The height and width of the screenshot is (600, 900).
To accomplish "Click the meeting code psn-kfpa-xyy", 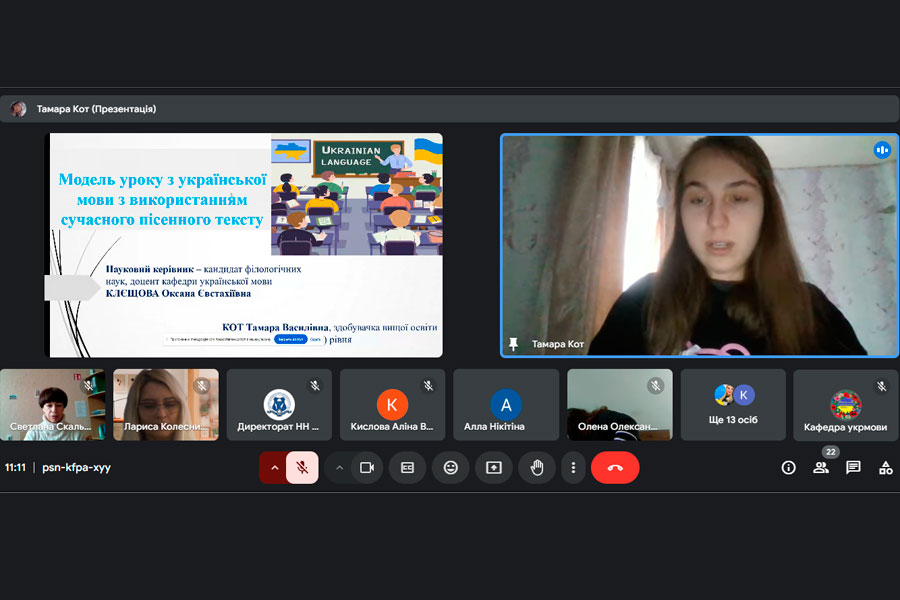I will 76,467.
